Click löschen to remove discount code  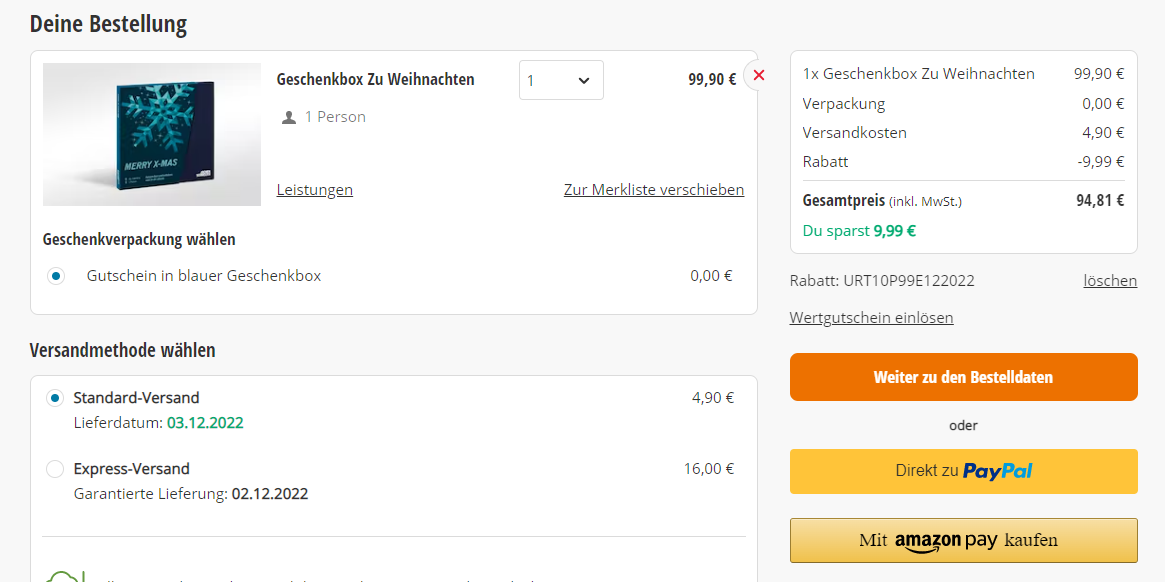click(x=1110, y=281)
